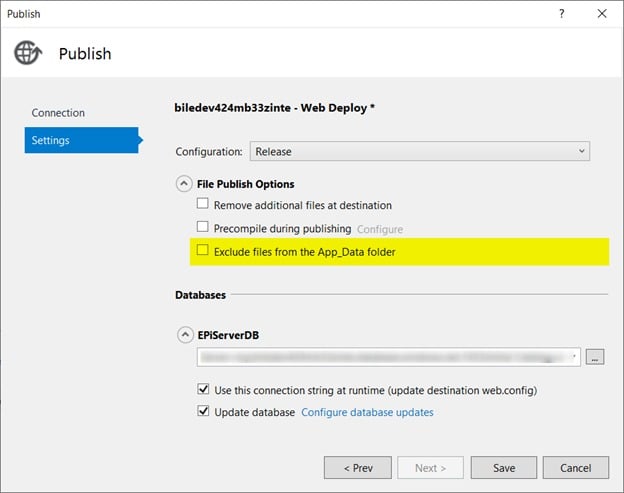The width and height of the screenshot is (624, 493).
Task: Close the Publish dialog window
Action: (x=601, y=14)
